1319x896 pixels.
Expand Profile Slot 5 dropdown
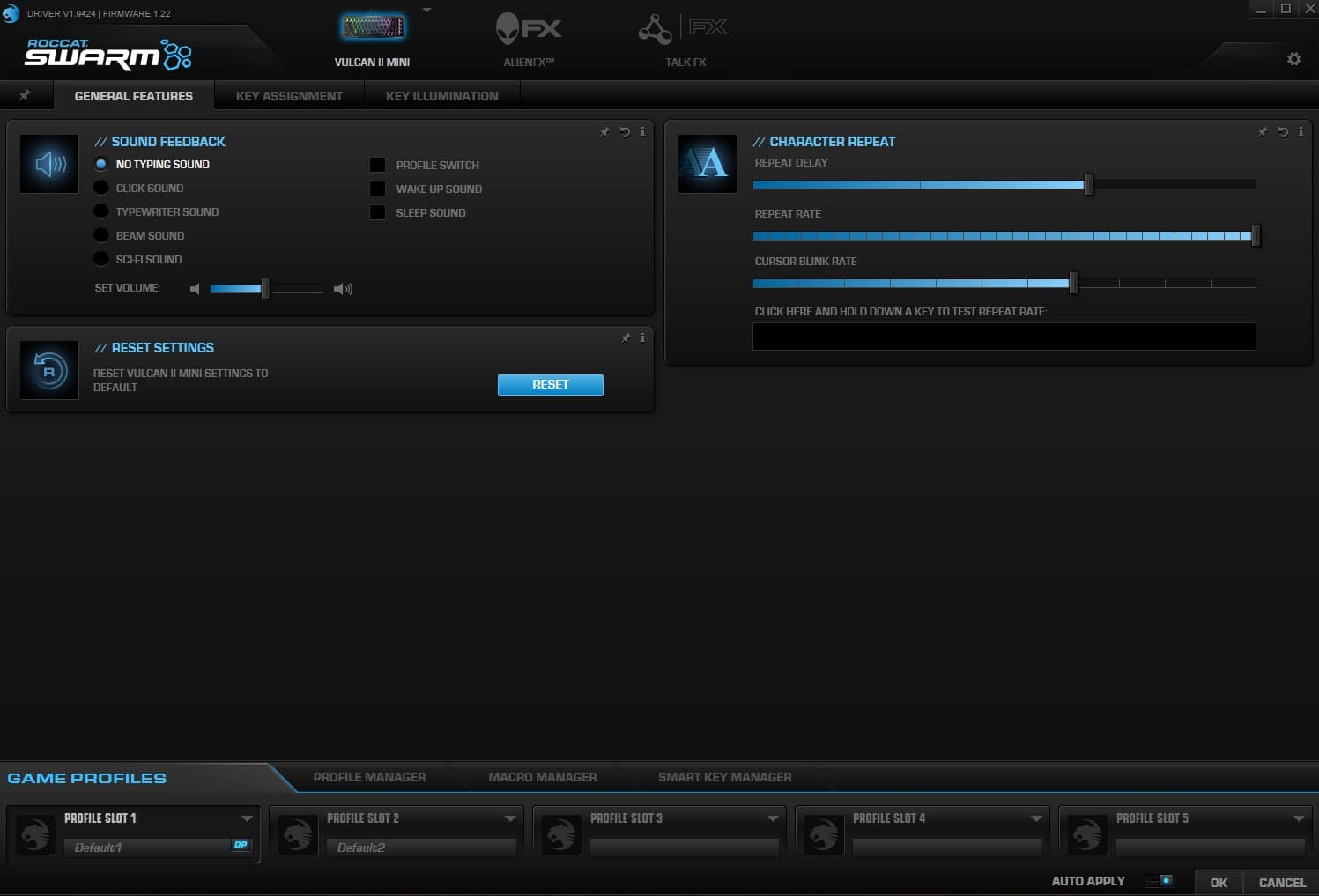(x=1299, y=818)
